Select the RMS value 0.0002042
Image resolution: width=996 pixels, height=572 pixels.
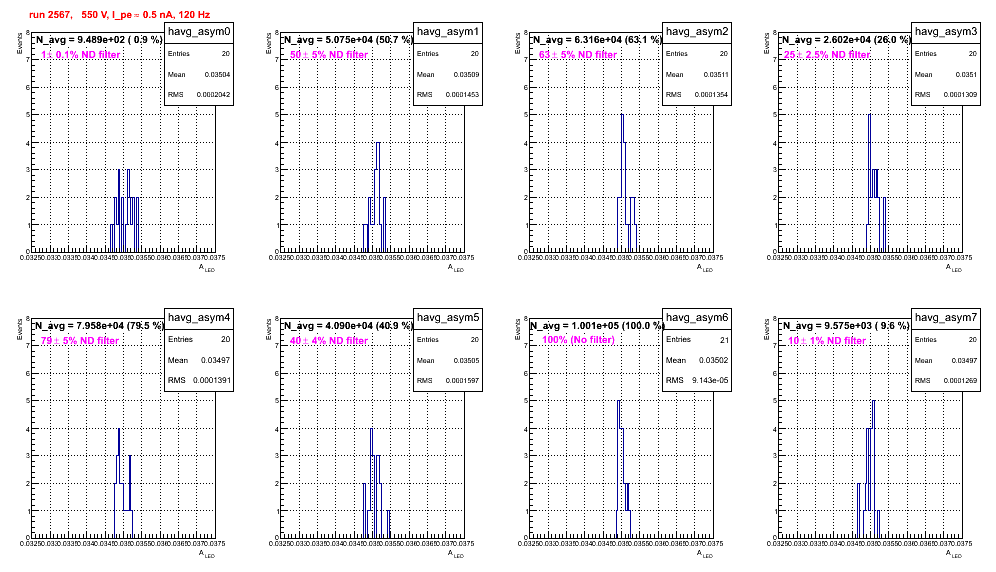(x=213, y=94)
